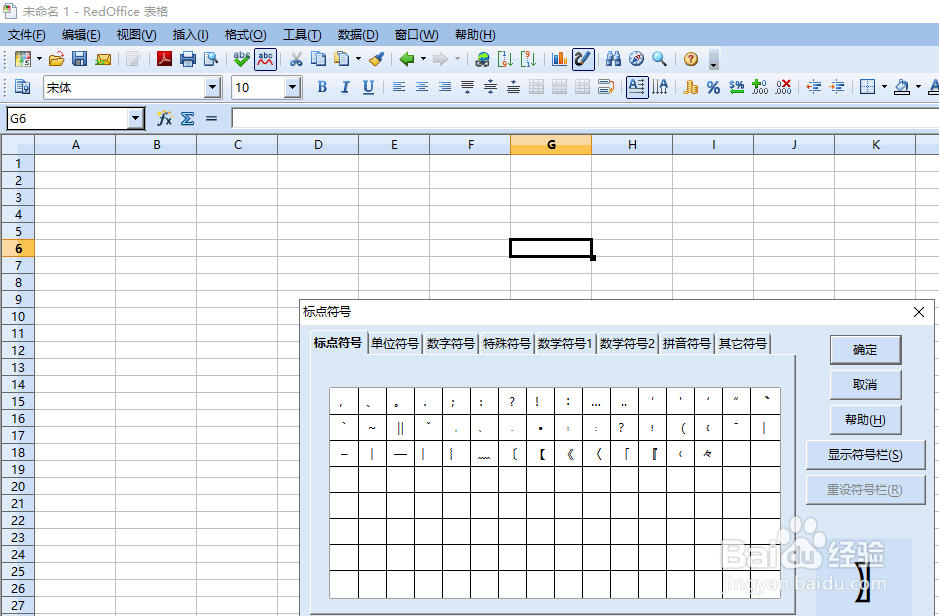Viewport: 939px width, 616px height.
Task: Open the 插入 menu
Action: click(190, 34)
